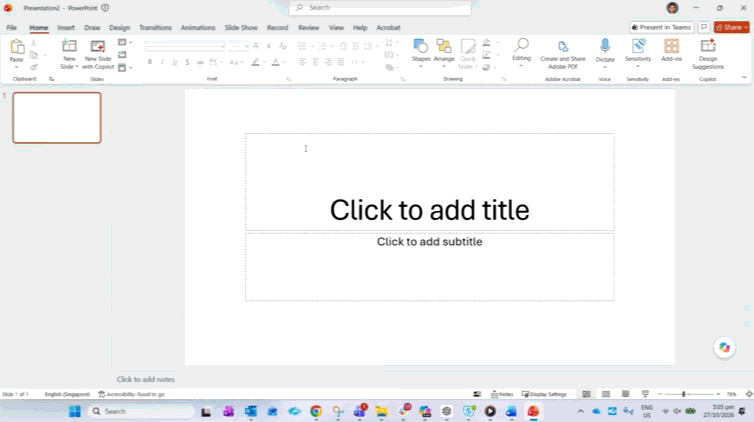This screenshot has height=422, width=754.
Task: Go to the Animations tab
Action: (x=198, y=28)
